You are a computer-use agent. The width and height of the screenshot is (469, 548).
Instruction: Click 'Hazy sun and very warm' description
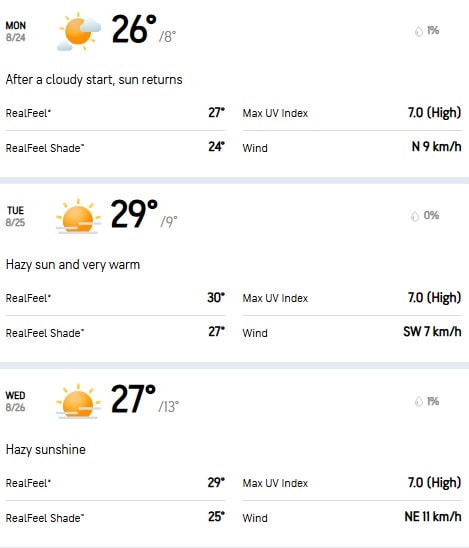tap(73, 265)
